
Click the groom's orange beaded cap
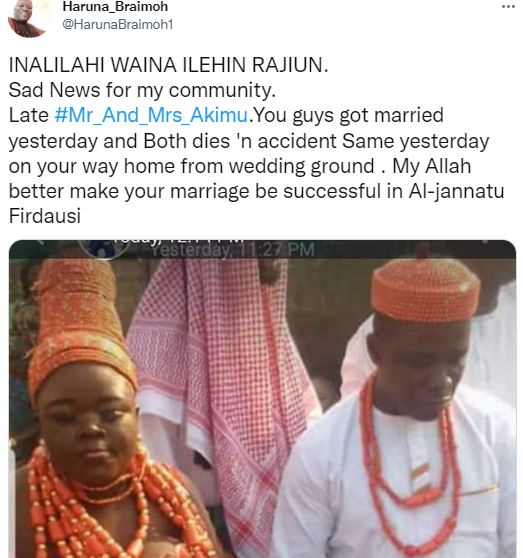pos(425,290)
